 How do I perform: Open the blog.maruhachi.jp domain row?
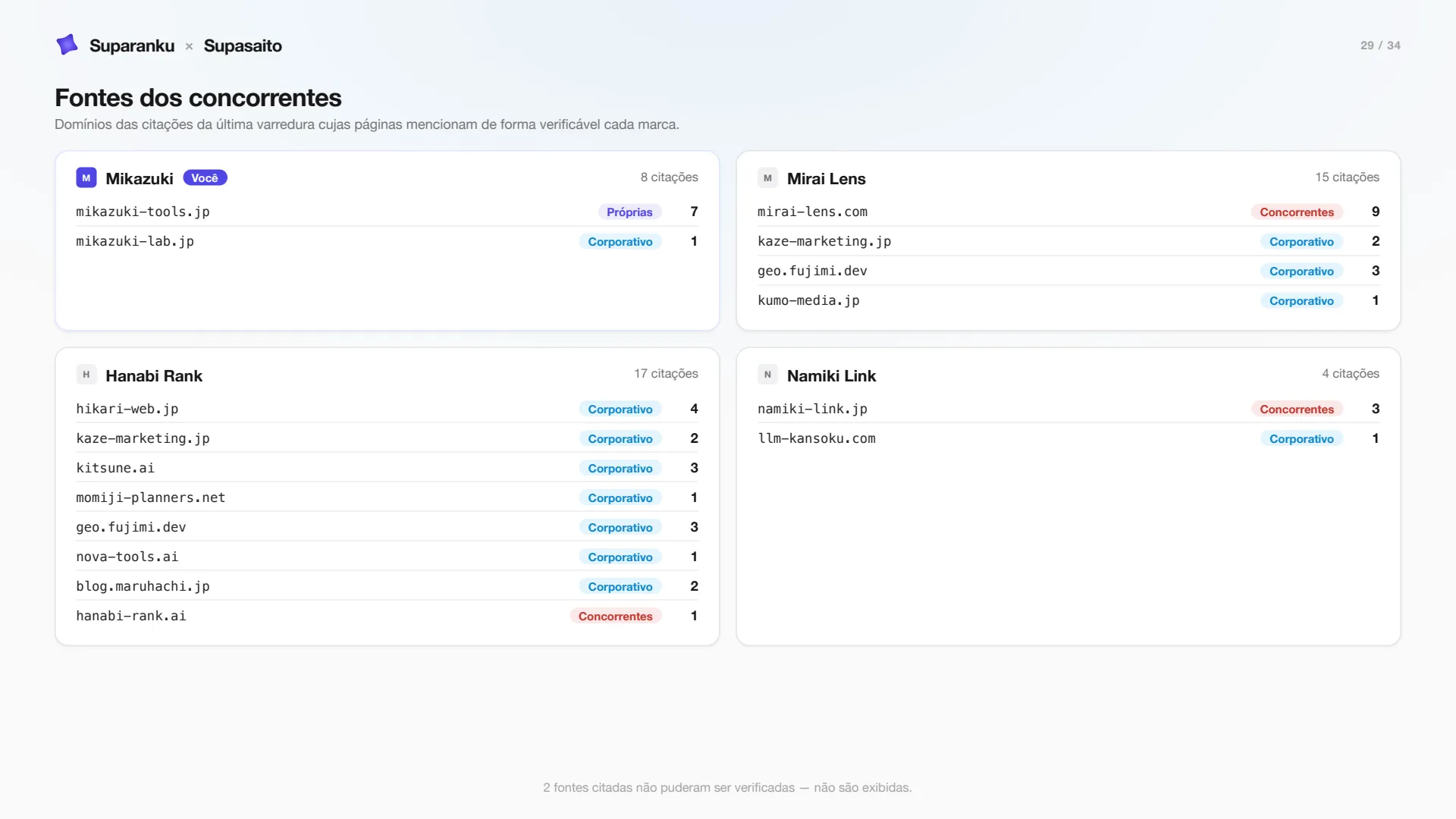(387, 586)
